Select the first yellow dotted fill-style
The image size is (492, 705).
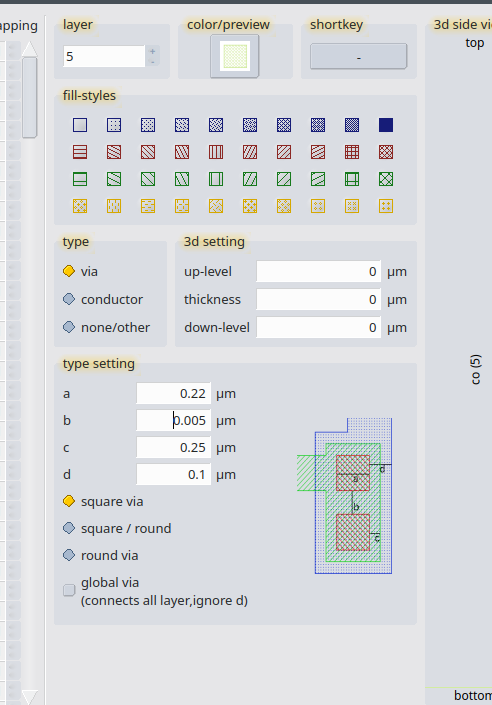point(80,206)
